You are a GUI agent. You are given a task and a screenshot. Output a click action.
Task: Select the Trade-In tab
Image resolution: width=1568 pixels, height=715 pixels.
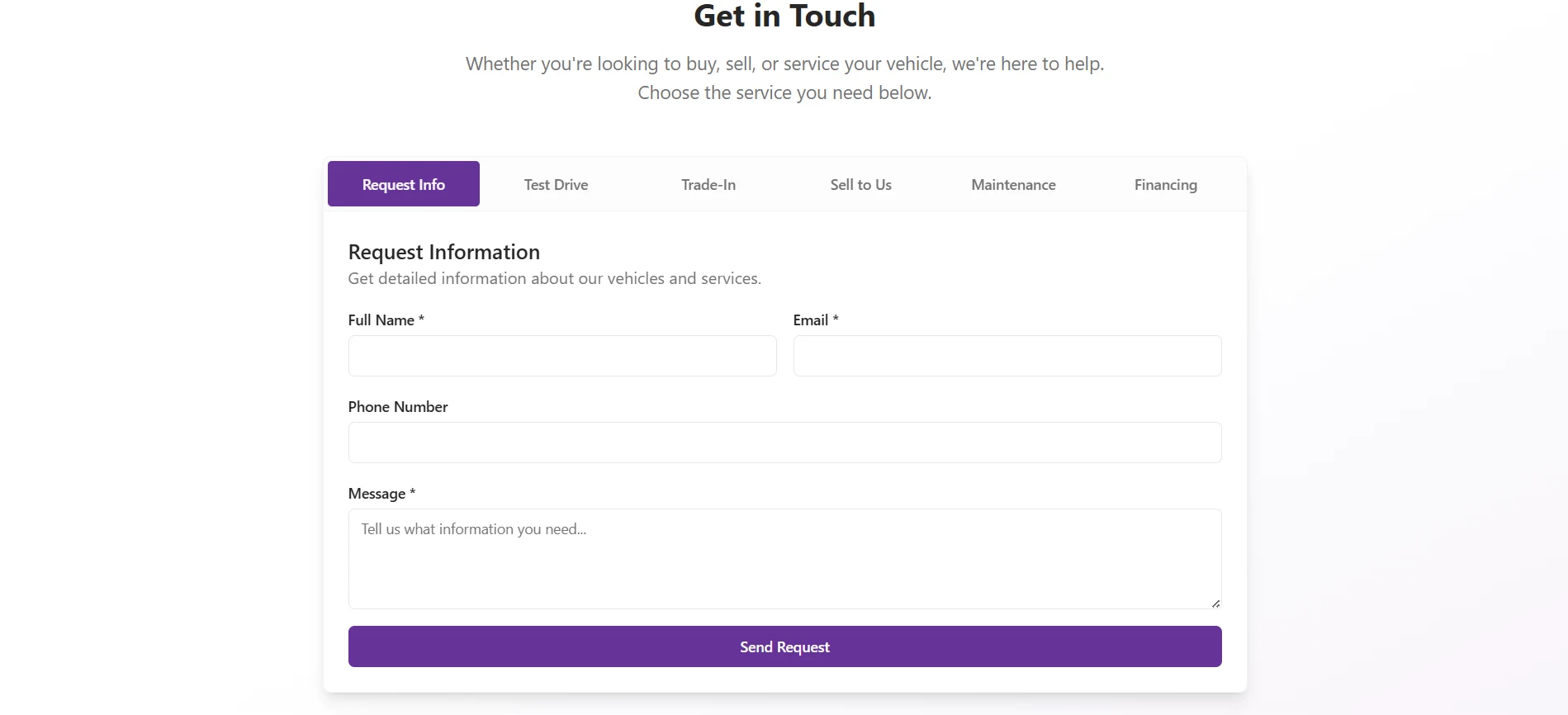click(x=708, y=184)
